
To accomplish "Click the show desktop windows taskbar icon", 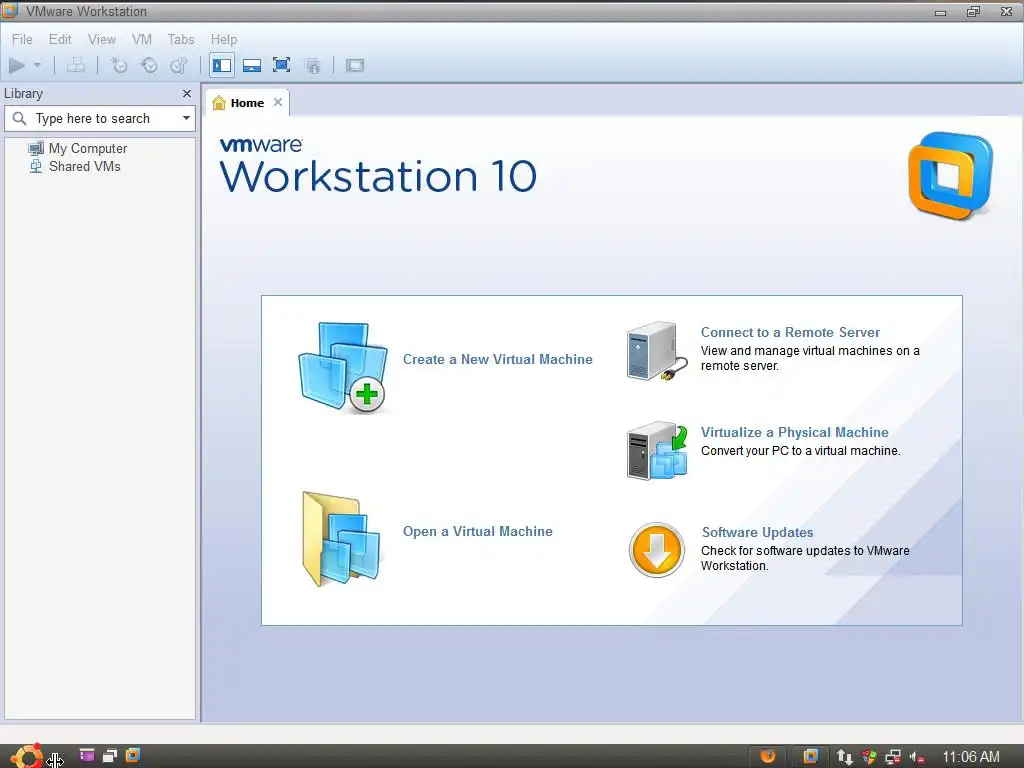I will pyautogui.click(x=110, y=756).
